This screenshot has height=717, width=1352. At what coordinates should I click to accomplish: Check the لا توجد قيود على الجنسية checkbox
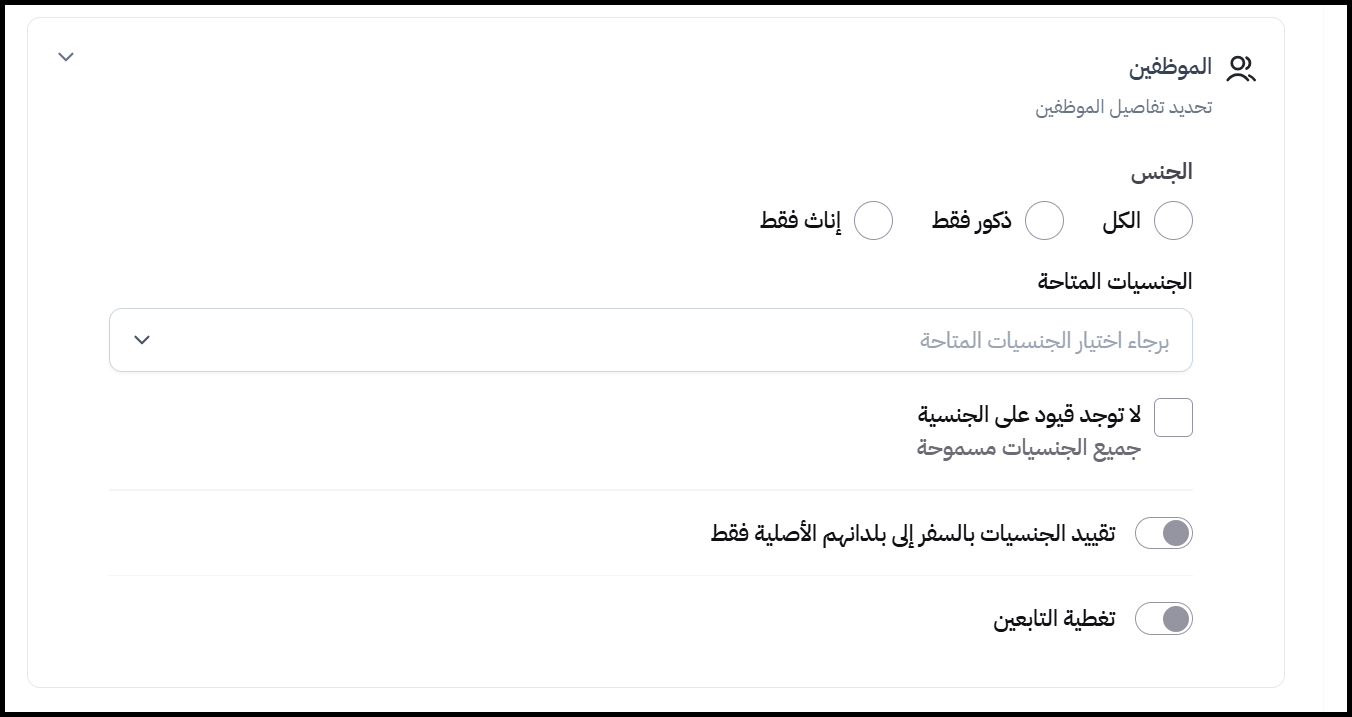point(1173,417)
